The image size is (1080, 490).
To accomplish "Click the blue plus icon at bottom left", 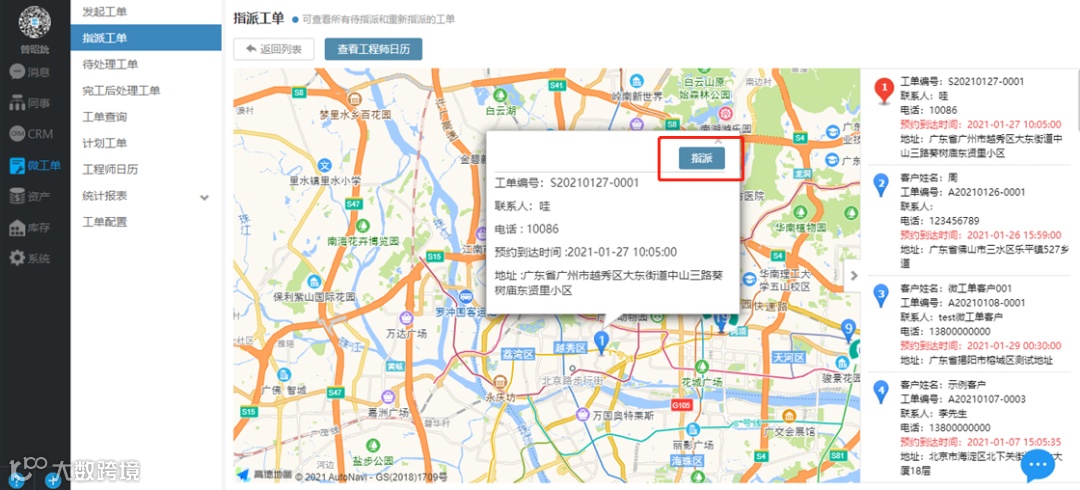I will [54, 481].
